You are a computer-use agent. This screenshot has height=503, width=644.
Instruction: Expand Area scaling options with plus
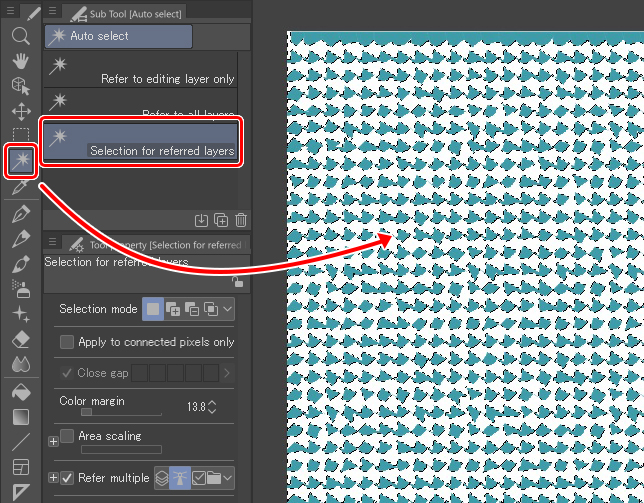[x=53, y=441]
